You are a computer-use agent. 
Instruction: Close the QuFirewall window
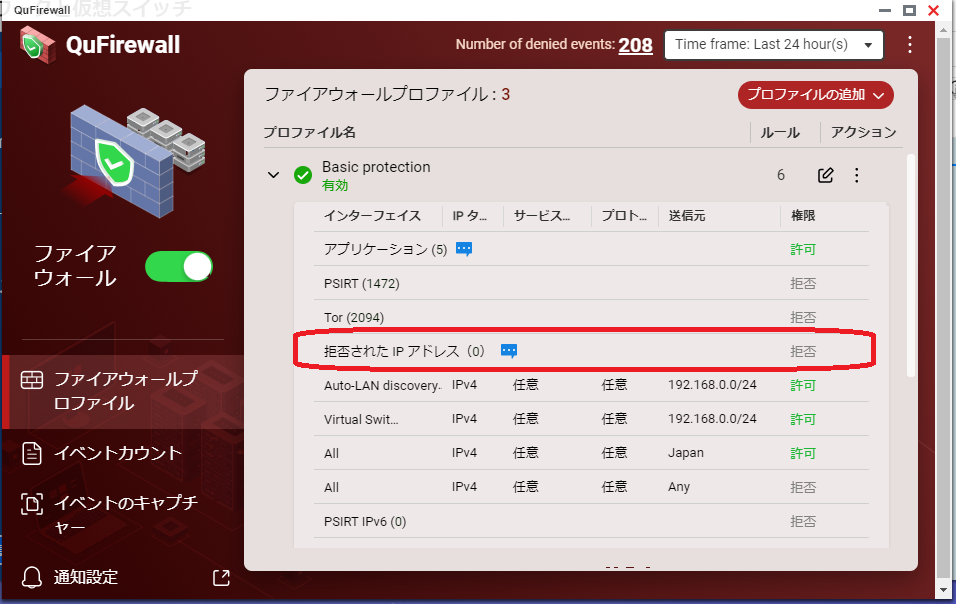click(933, 10)
